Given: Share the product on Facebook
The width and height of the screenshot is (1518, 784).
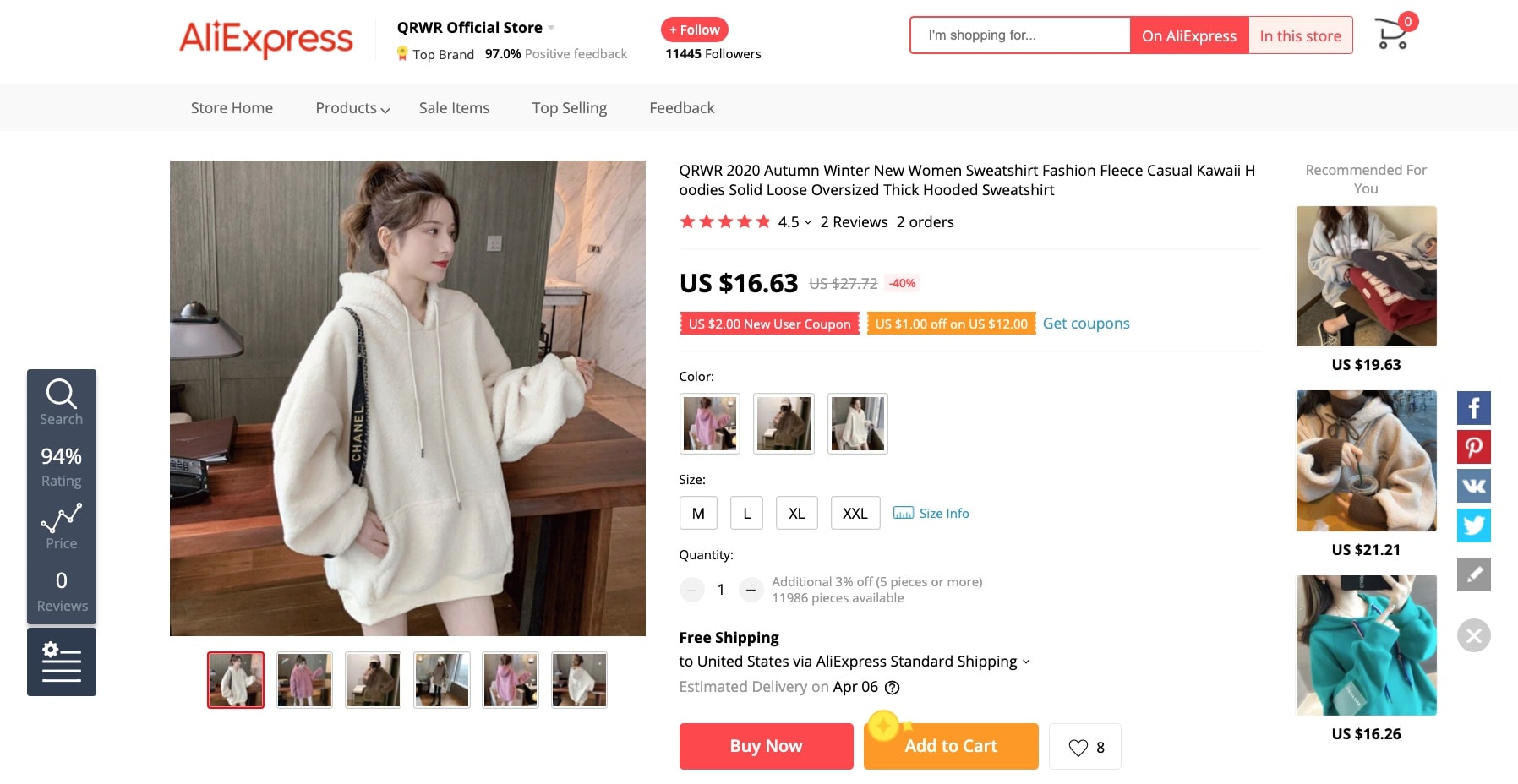Looking at the screenshot, I should pos(1473,407).
